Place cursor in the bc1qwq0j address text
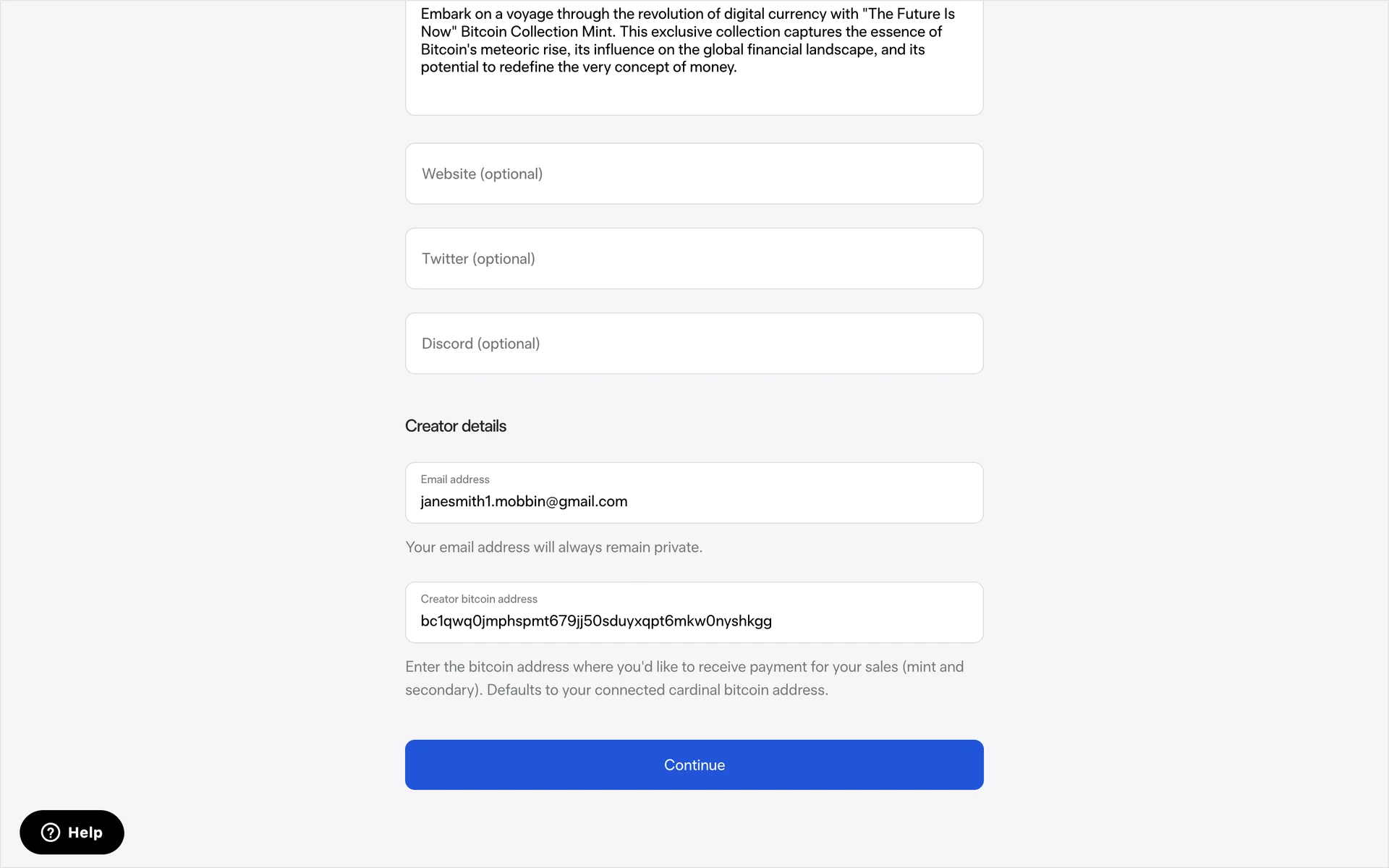1389x868 pixels. pyautogui.click(x=596, y=621)
